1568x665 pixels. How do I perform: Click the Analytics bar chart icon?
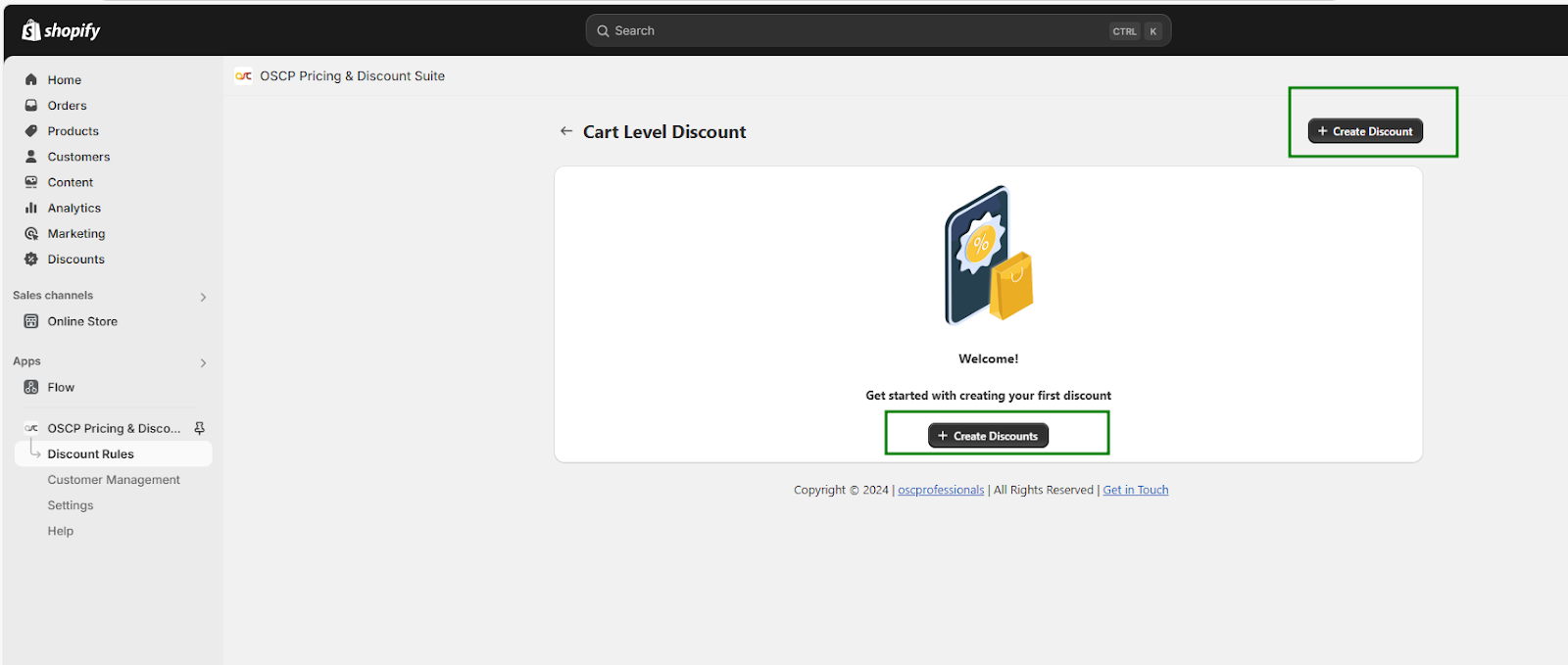pos(31,208)
